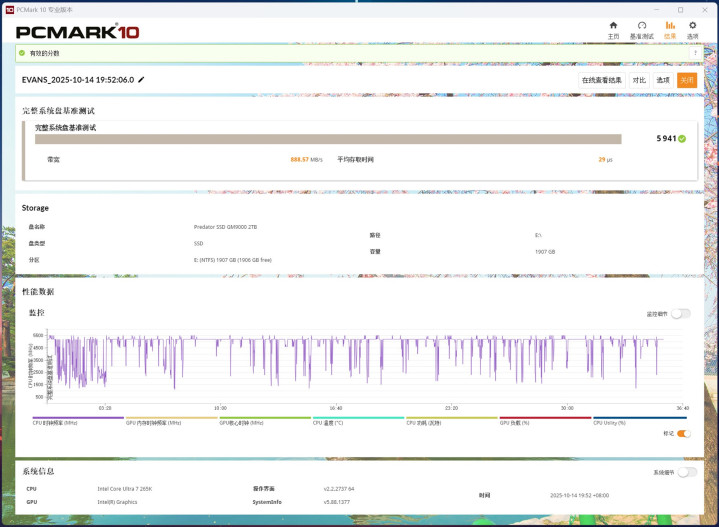Click the pencil icon to rename result
The image size is (719, 527).
(141, 80)
